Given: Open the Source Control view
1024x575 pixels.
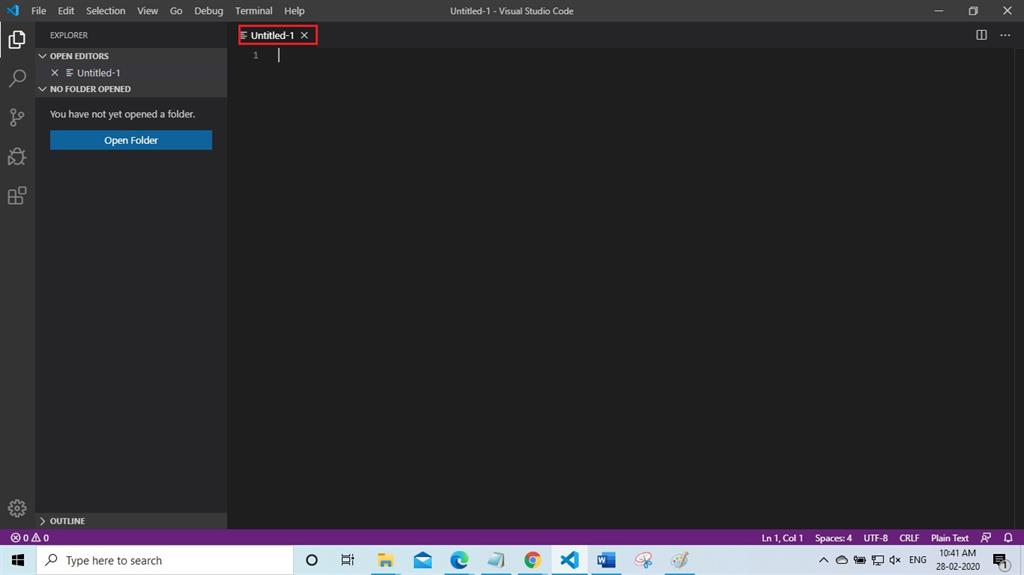Looking at the screenshot, I should 17,118.
